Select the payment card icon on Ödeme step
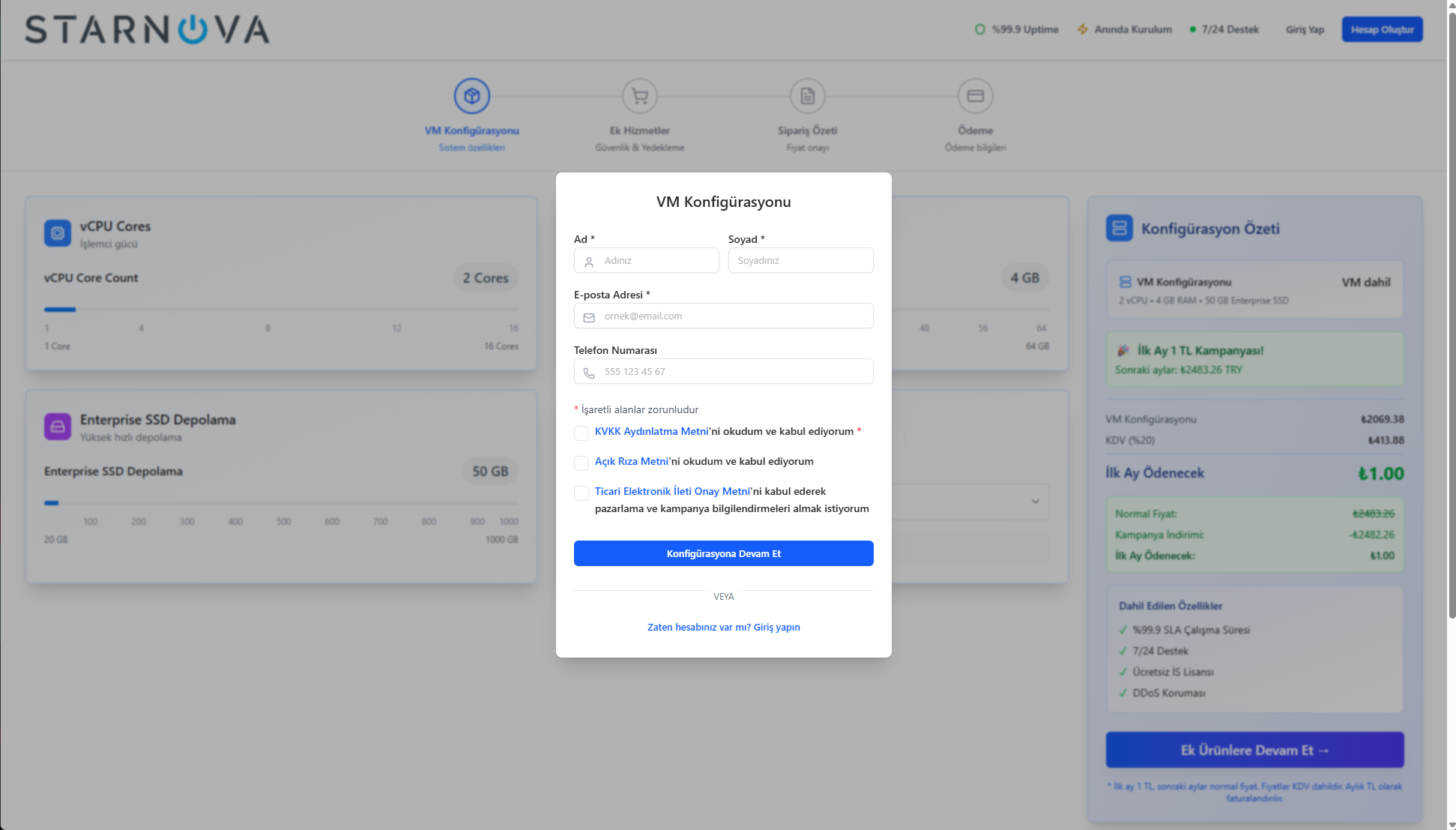Viewport: 1456px width, 830px height. pyautogui.click(x=975, y=96)
